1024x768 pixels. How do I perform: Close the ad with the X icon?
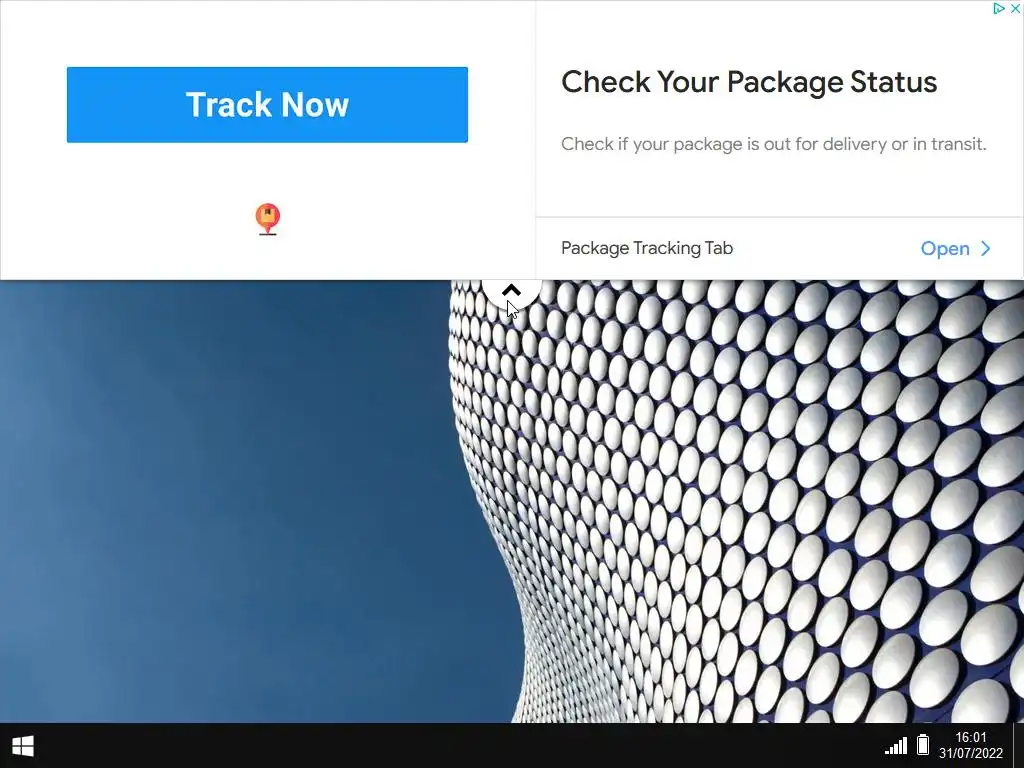click(x=1016, y=8)
